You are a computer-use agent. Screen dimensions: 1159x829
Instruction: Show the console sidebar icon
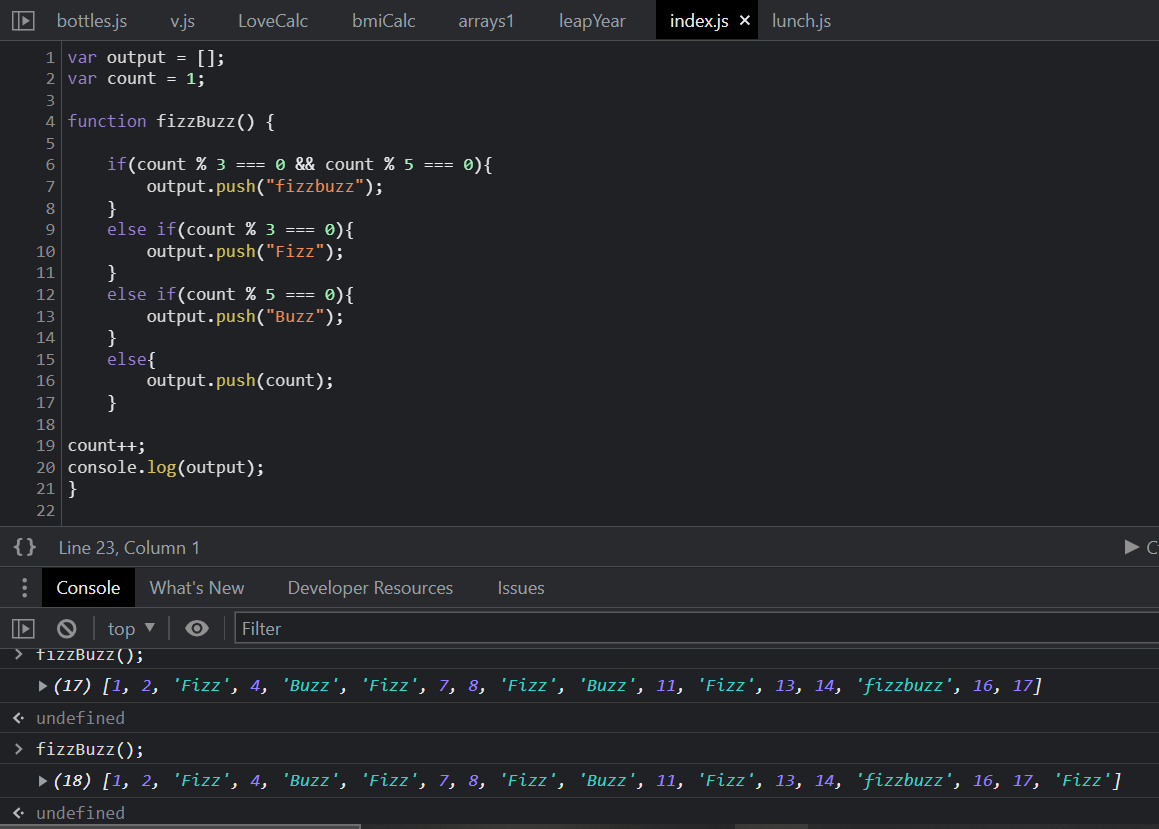pyautogui.click(x=23, y=629)
